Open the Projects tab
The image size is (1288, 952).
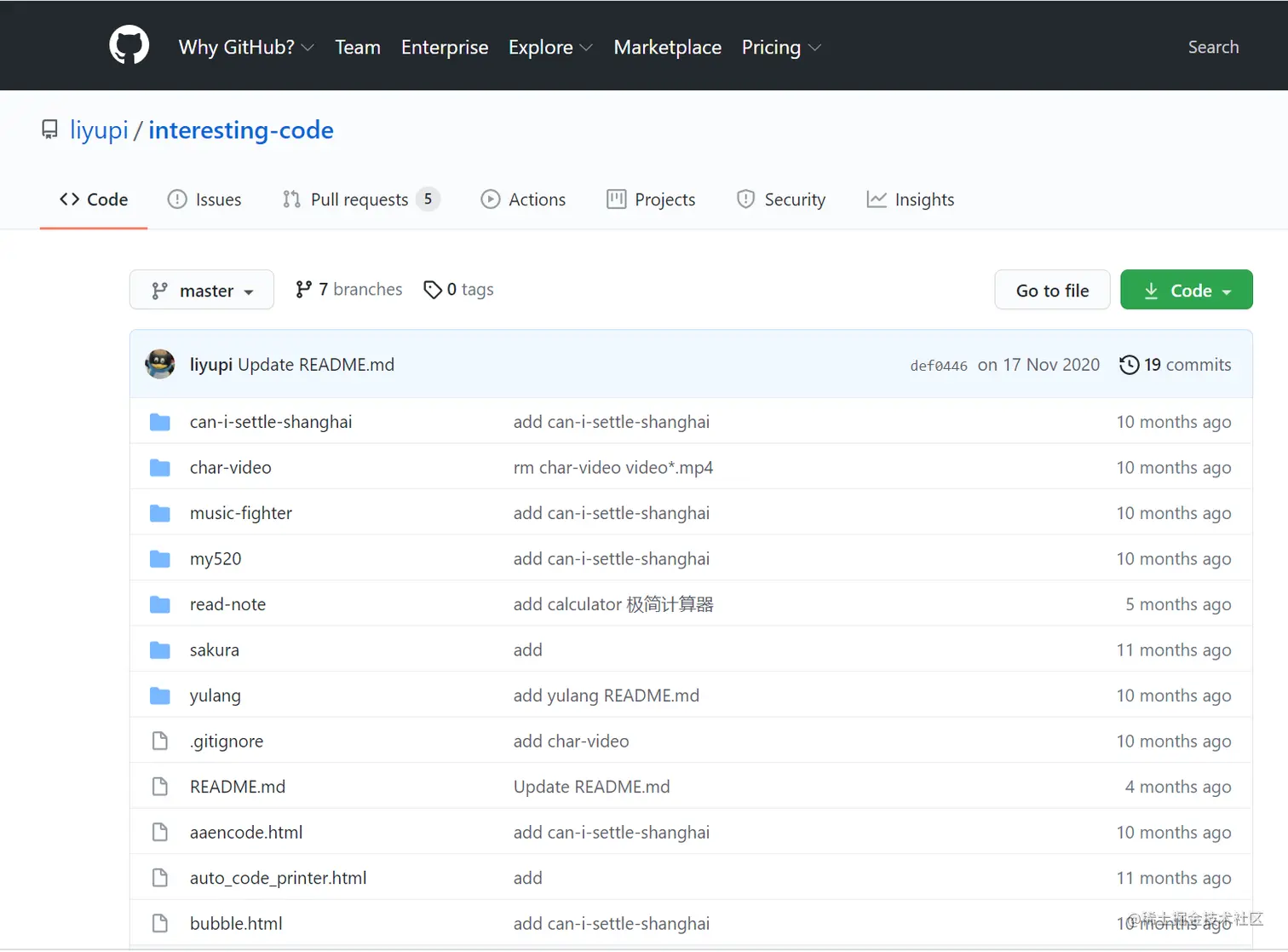651,199
